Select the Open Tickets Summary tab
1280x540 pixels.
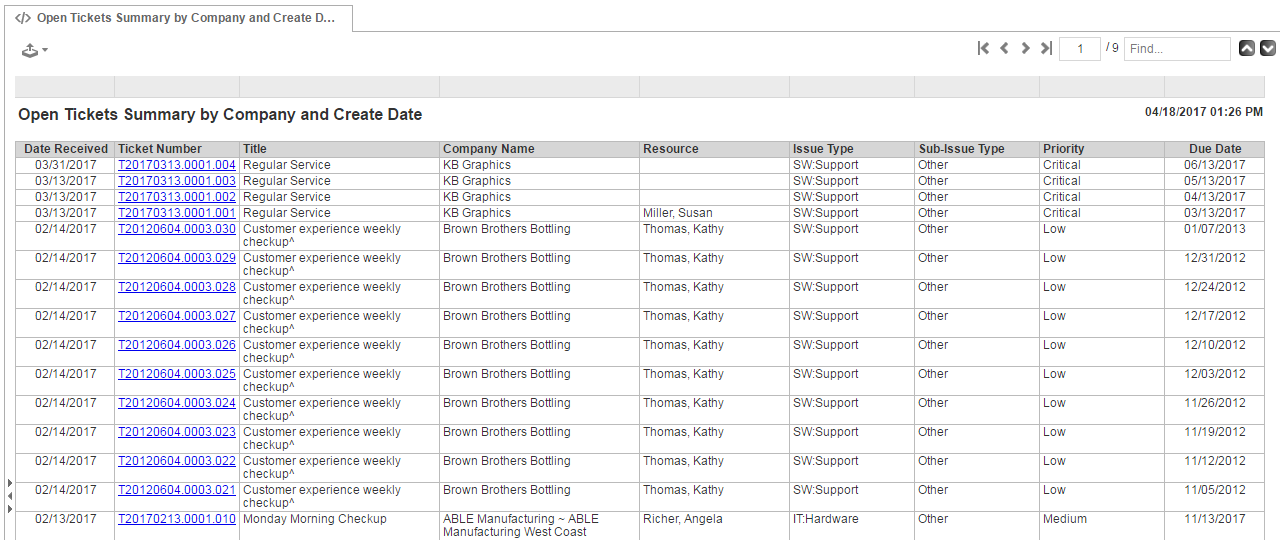[176, 18]
